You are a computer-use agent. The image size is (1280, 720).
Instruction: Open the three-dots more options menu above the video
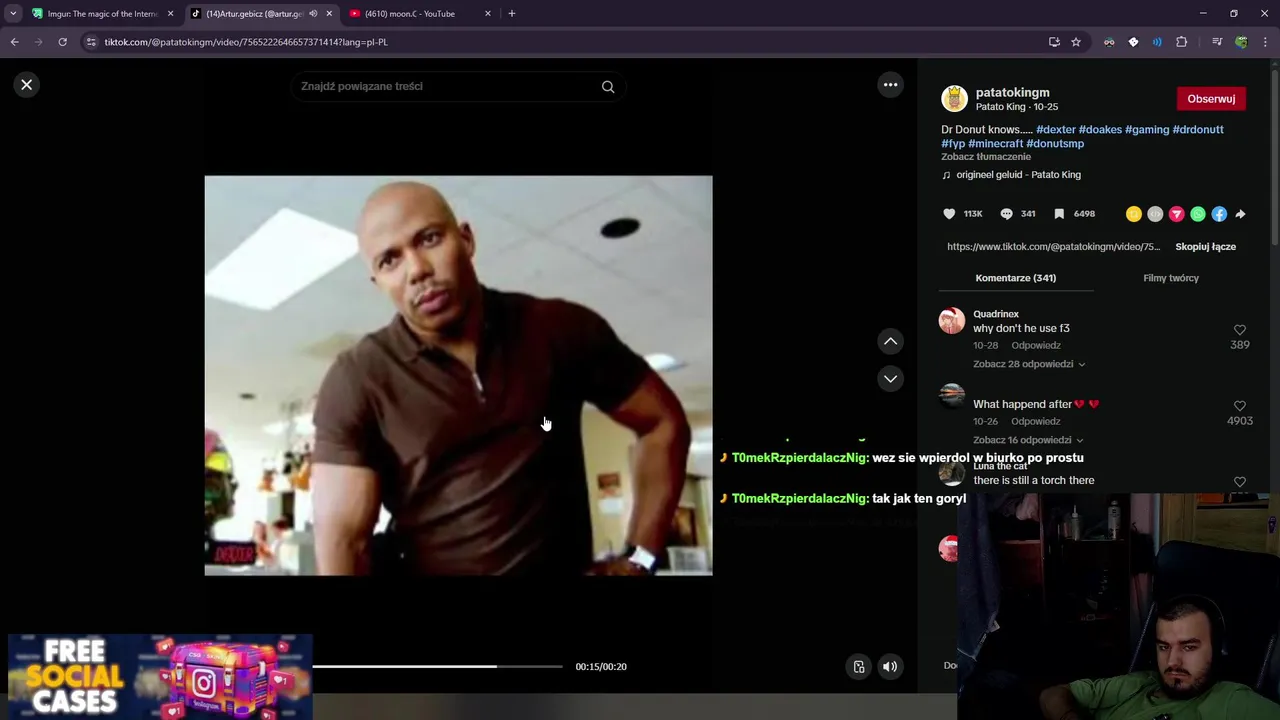point(890,85)
